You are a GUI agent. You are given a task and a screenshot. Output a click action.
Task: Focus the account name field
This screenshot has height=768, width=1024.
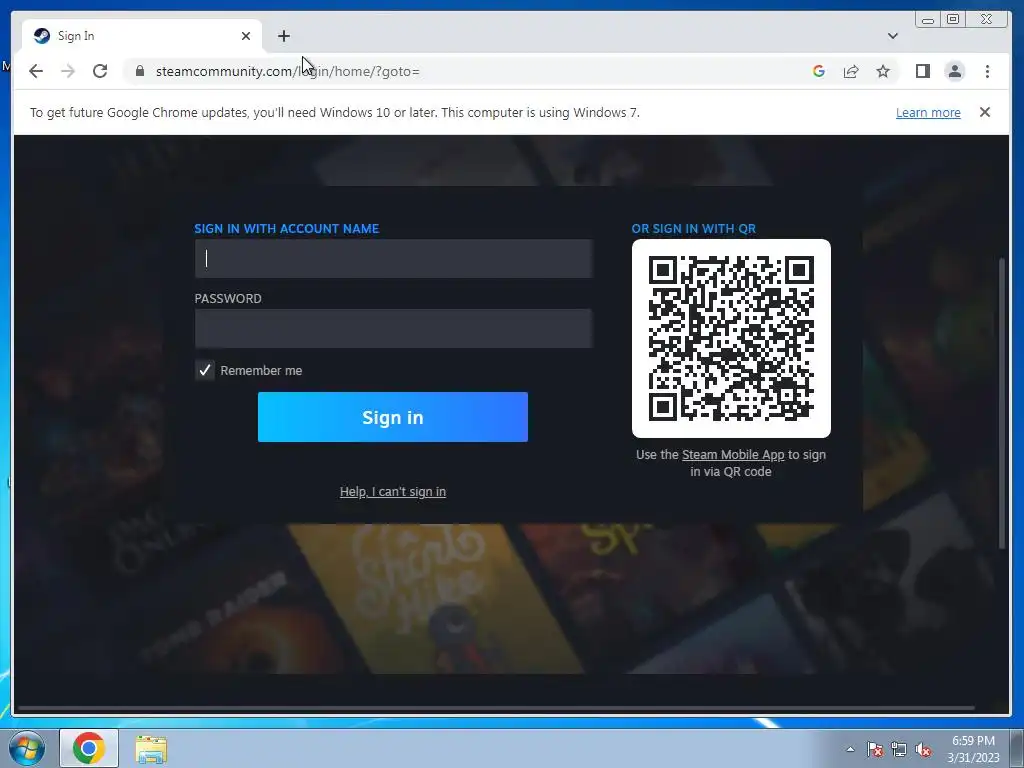pyautogui.click(x=393, y=259)
